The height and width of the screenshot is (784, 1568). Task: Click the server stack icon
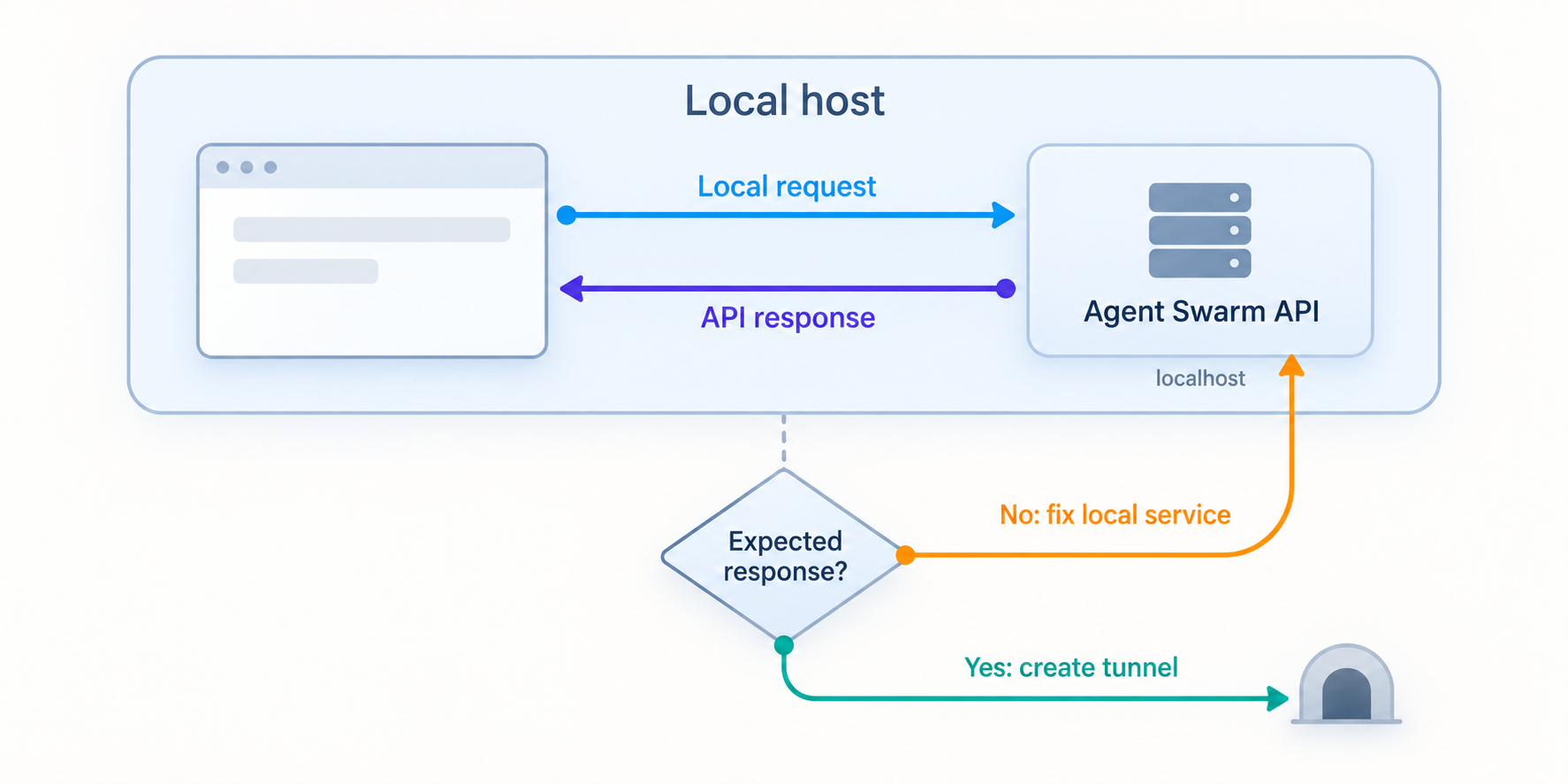pos(1199,230)
